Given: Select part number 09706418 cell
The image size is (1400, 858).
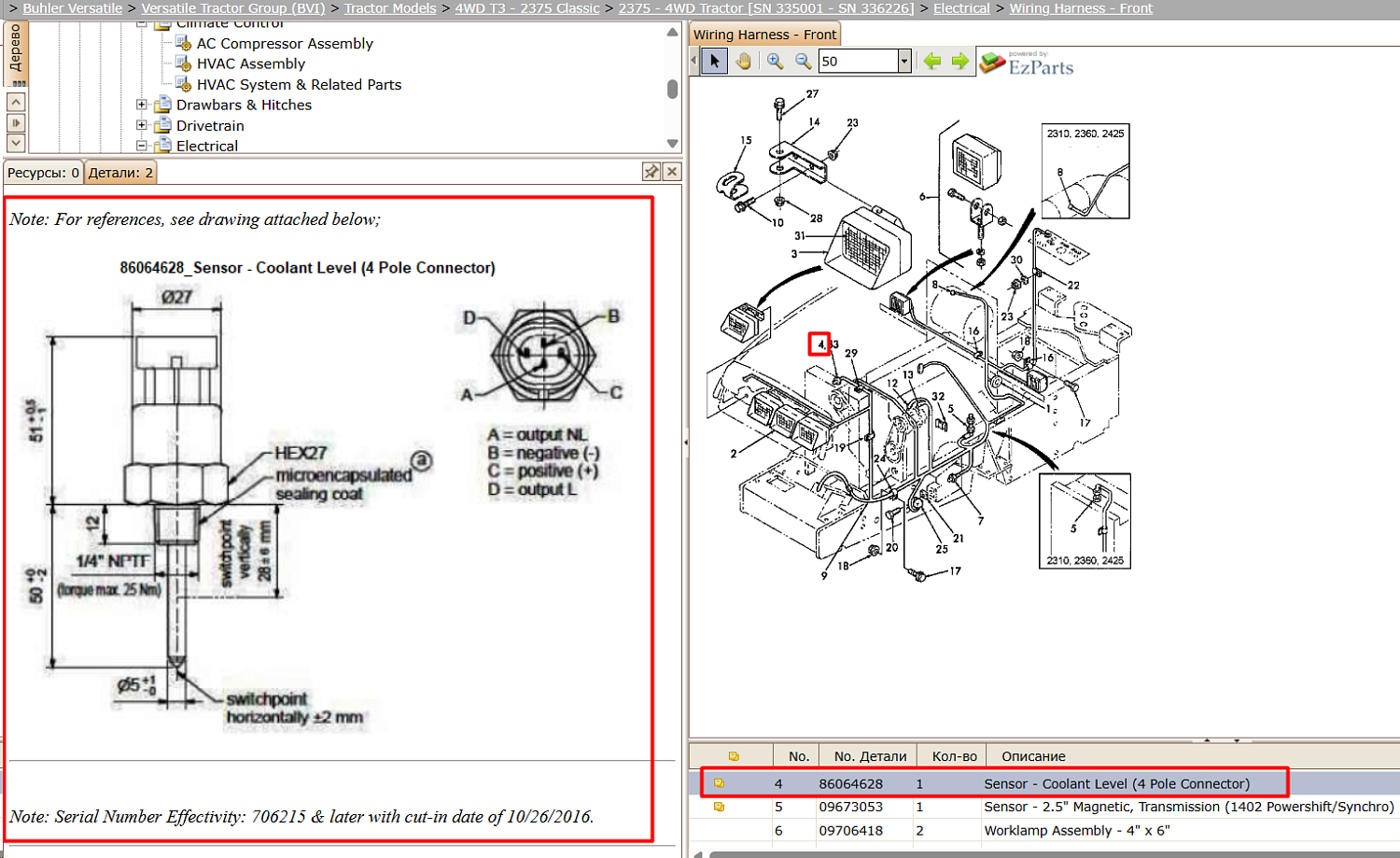Looking at the screenshot, I should 851,830.
